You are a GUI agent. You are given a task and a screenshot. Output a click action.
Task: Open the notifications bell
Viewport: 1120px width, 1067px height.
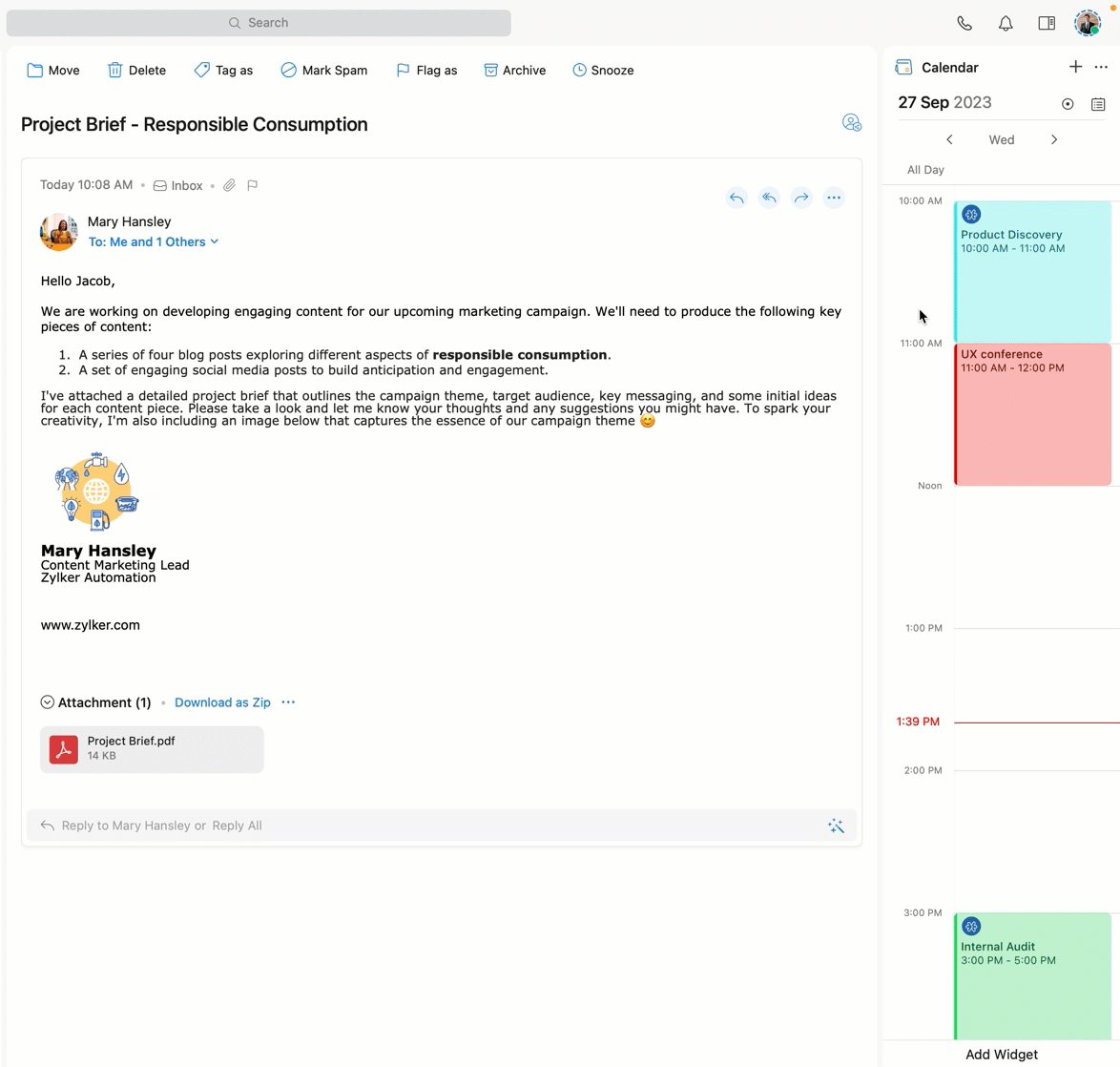point(1006,23)
